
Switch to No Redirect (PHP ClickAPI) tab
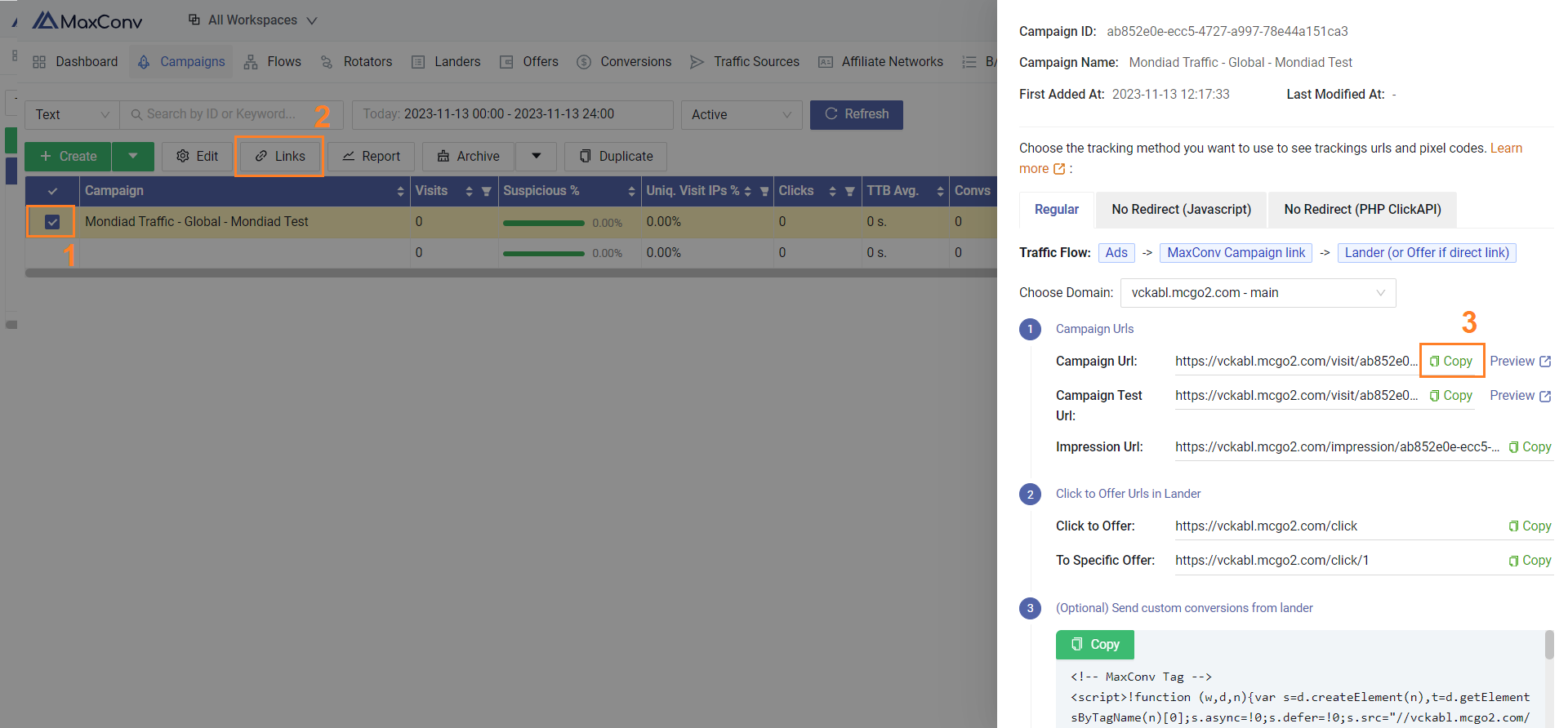point(1362,210)
